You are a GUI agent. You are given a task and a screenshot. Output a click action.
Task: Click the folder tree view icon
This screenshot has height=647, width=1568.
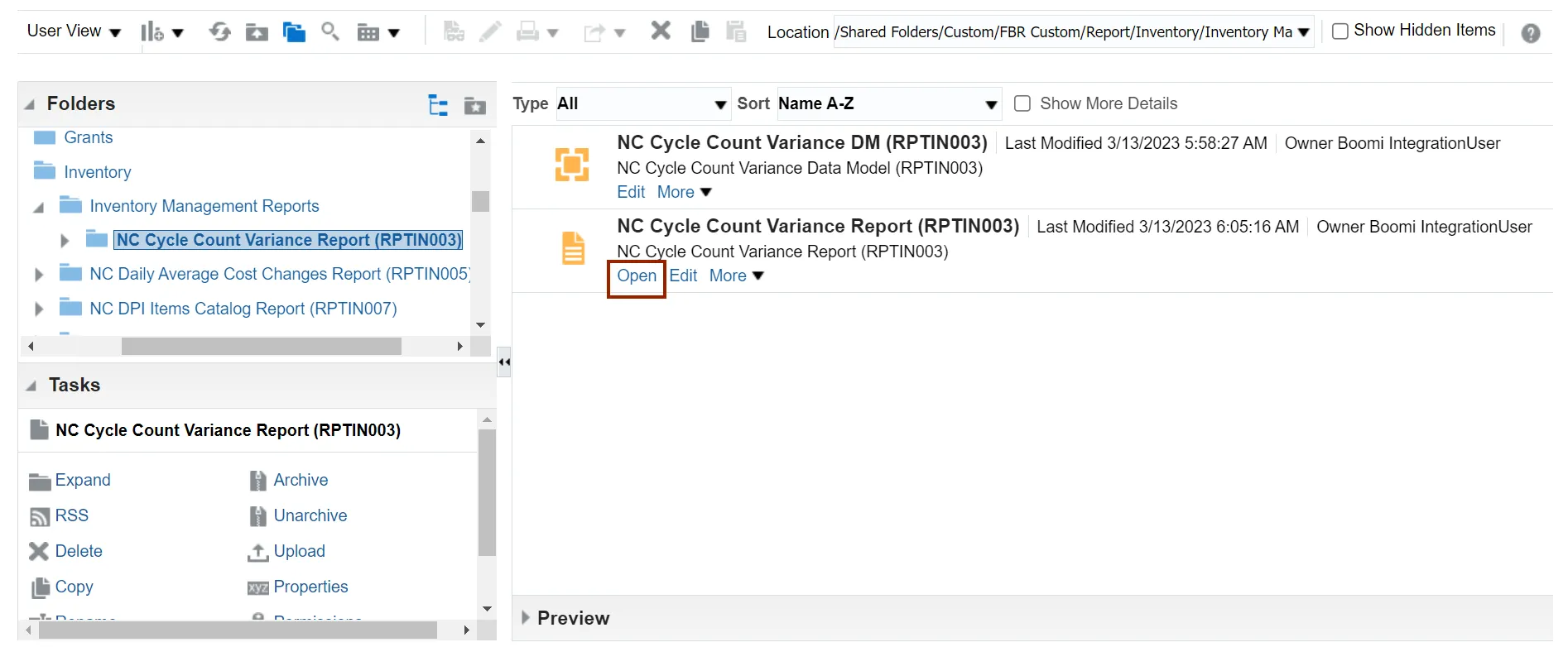tap(438, 105)
